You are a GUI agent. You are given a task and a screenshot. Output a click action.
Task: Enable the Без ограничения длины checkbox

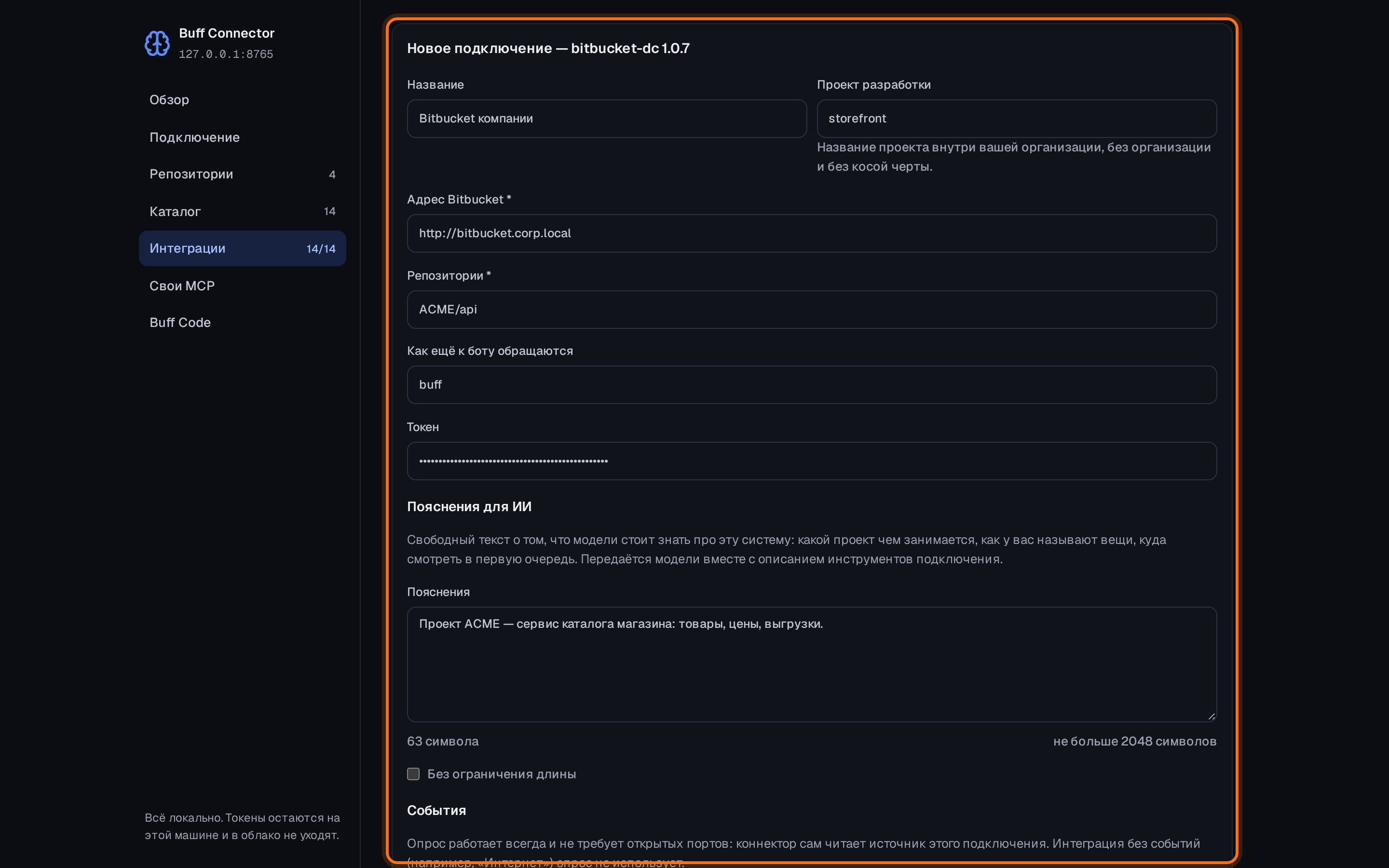[413, 774]
